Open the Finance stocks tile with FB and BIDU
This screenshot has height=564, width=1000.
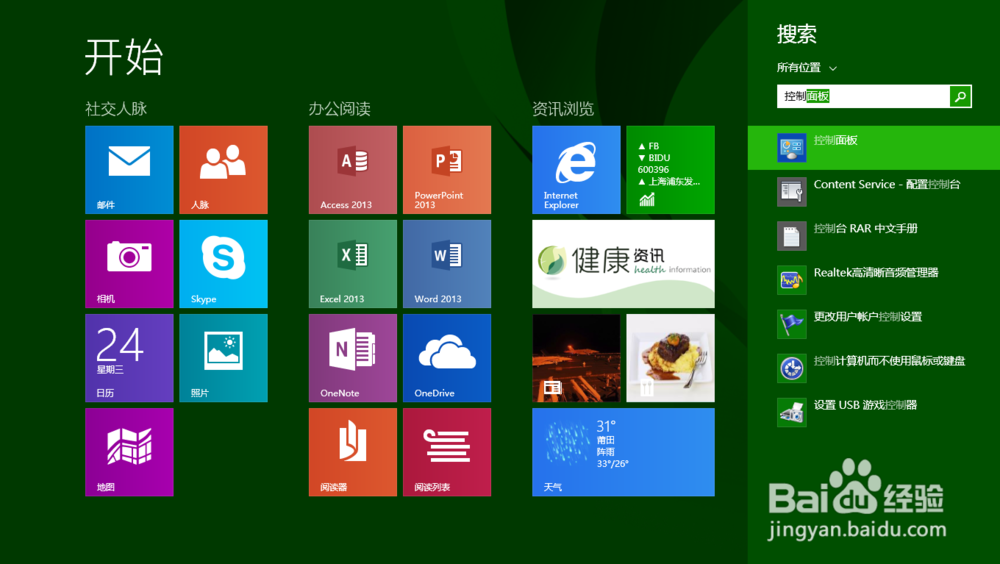[670, 170]
